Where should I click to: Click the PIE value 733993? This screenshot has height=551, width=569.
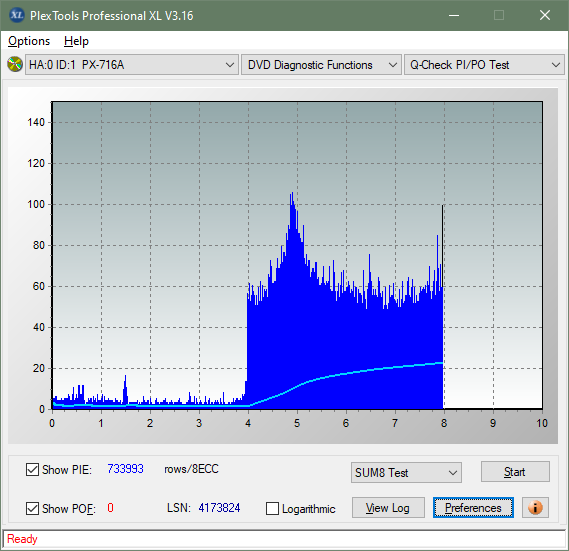click(125, 469)
